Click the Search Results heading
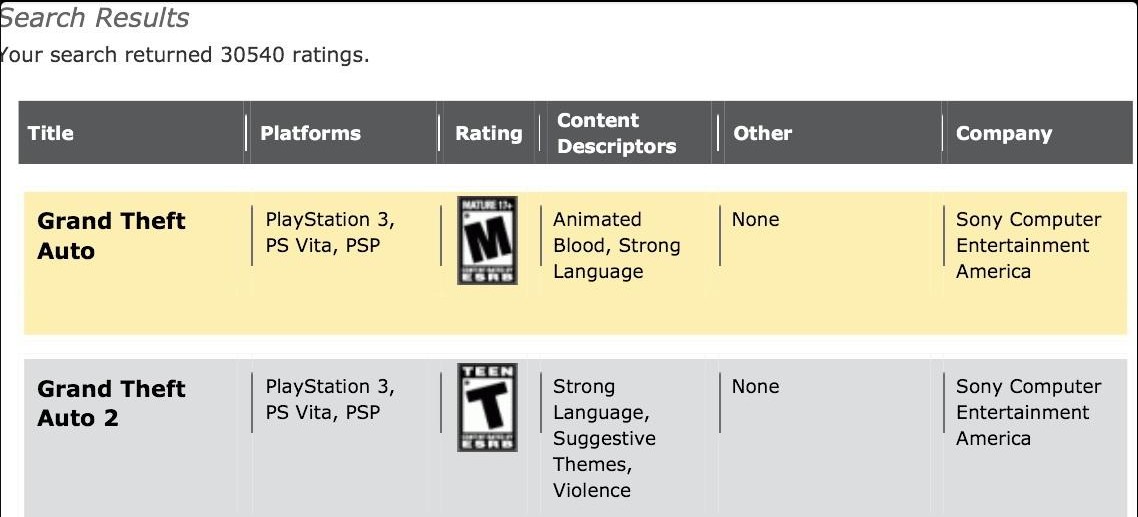 94,18
